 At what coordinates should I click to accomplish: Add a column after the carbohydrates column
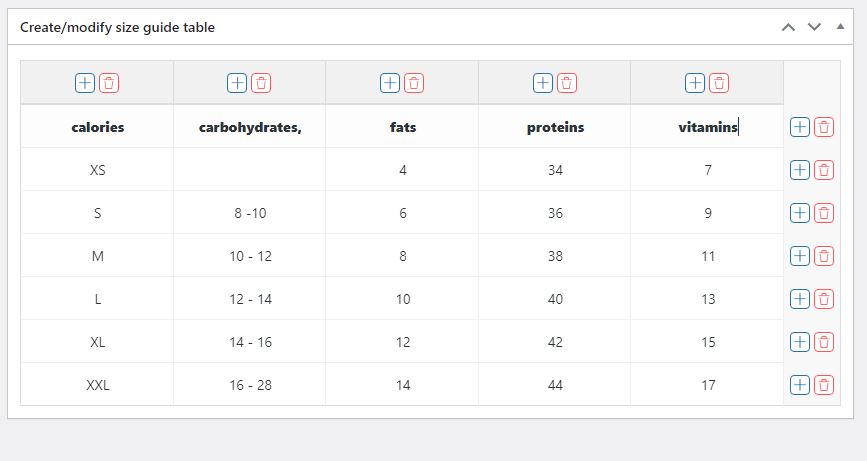coord(237,83)
